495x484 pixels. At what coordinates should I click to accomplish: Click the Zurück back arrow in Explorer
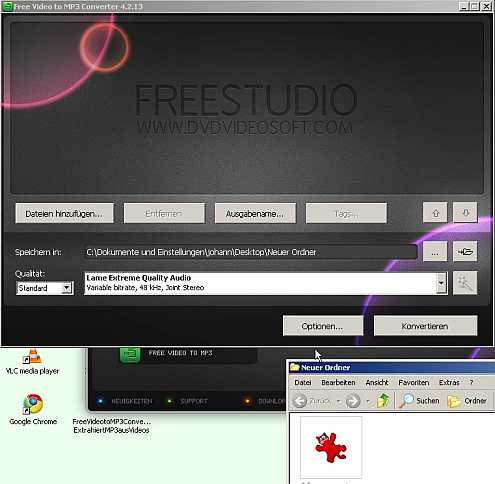point(300,401)
